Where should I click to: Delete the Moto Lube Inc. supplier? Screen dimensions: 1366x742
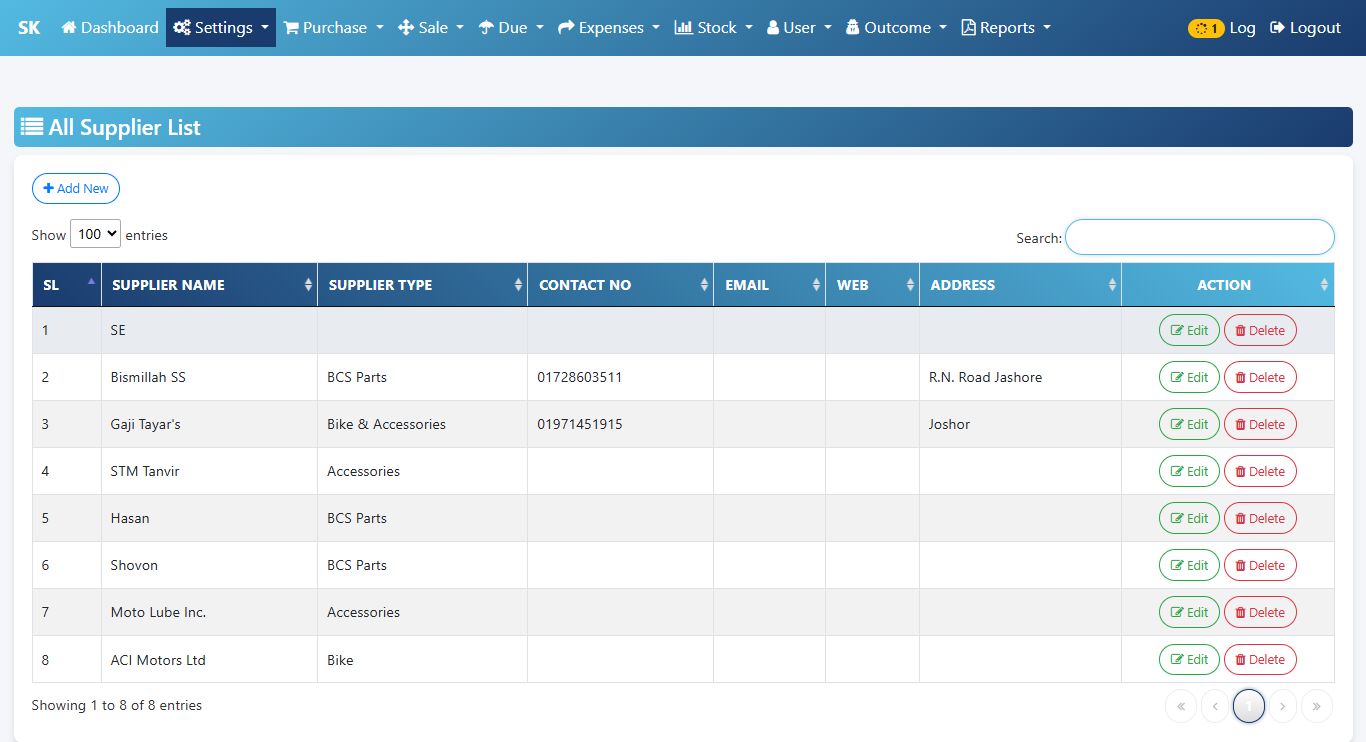click(1259, 612)
